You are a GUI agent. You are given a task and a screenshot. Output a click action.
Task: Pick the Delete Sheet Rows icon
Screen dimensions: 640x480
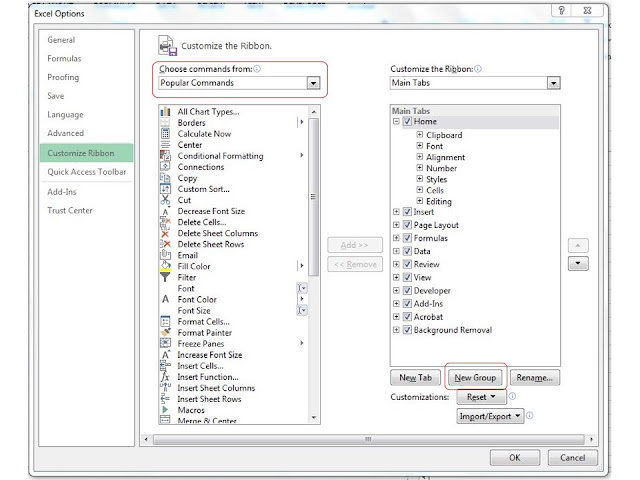click(165, 244)
